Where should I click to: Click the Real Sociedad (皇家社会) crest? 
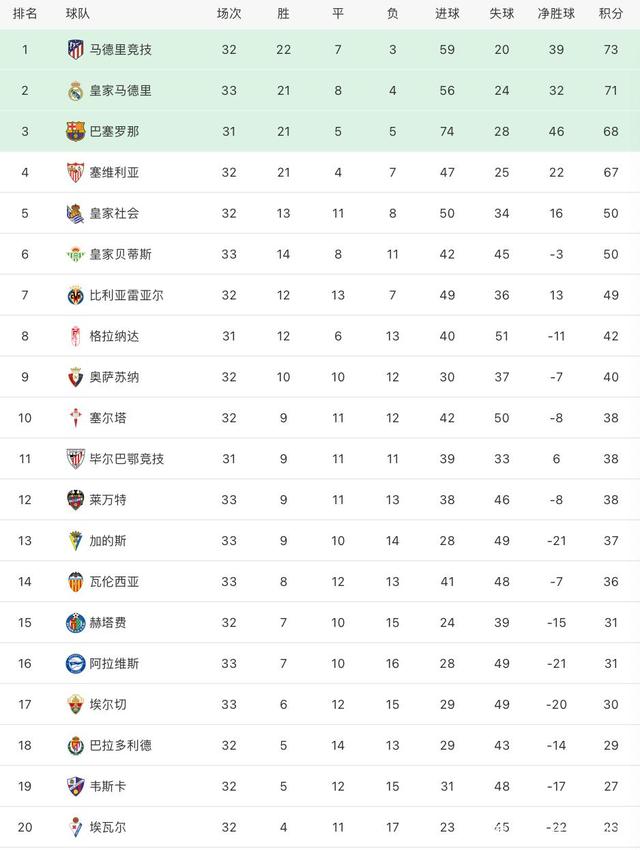[x=75, y=214]
